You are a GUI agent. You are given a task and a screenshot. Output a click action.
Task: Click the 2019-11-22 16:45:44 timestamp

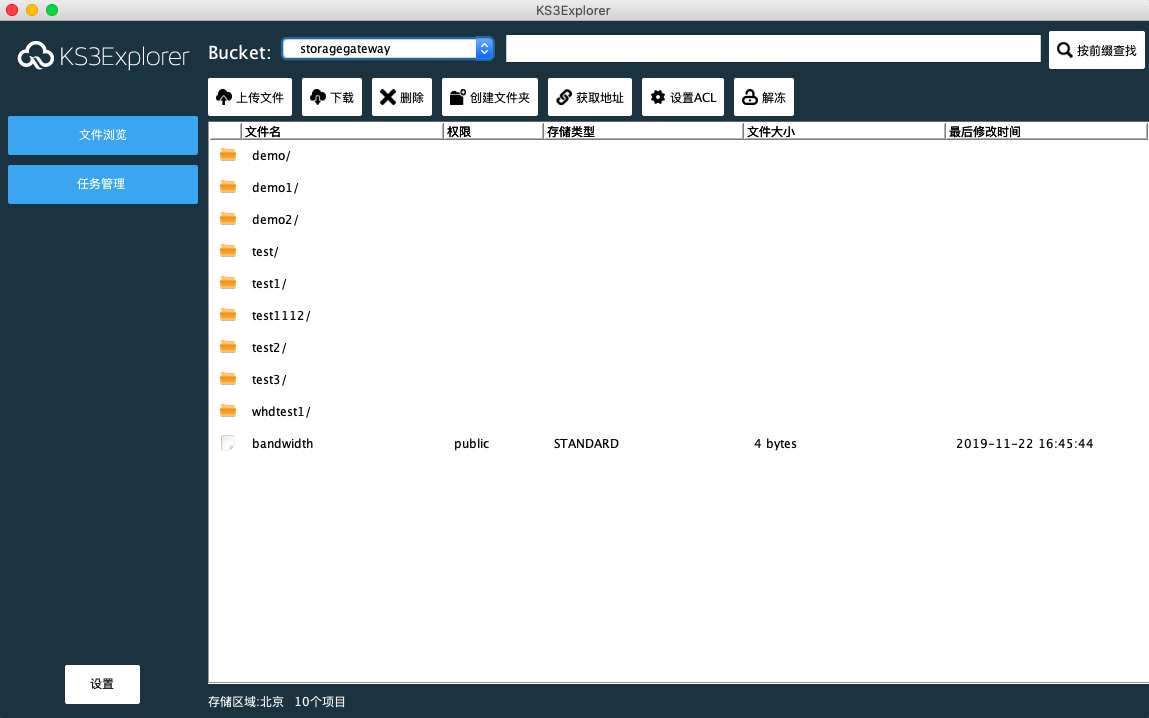(1024, 443)
